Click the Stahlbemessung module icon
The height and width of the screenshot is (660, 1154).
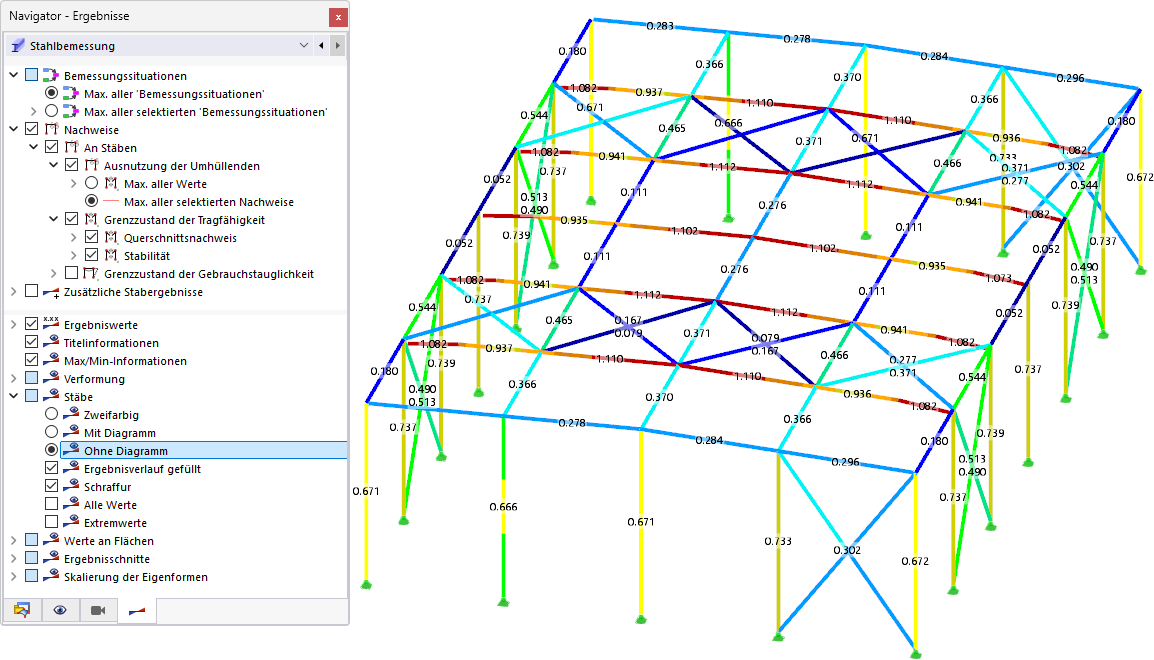(16, 45)
